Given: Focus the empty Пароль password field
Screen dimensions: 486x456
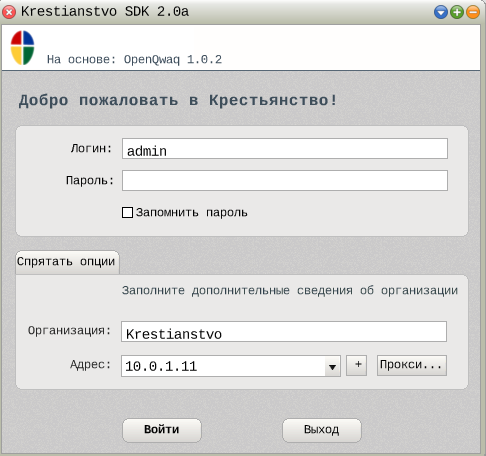Looking at the screenshot, I should pyautogui.click(x=285, y=181).
